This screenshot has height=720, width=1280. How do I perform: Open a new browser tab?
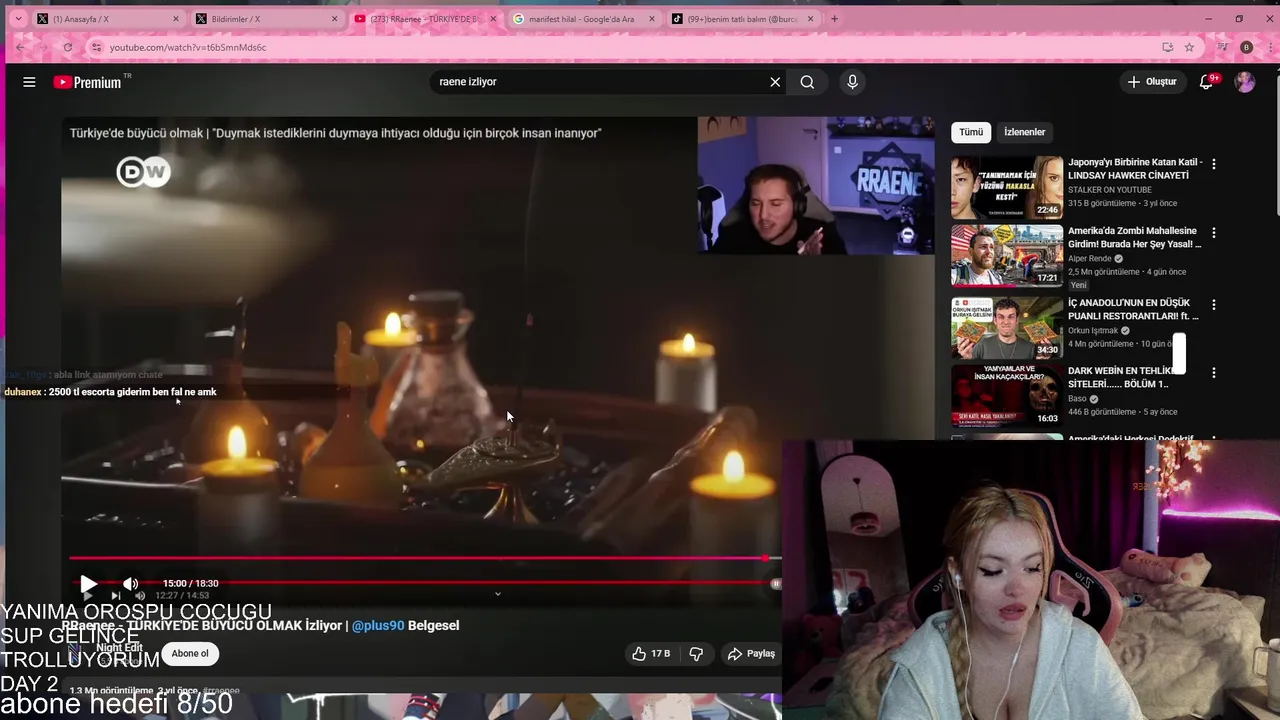[x=835, y=19]
